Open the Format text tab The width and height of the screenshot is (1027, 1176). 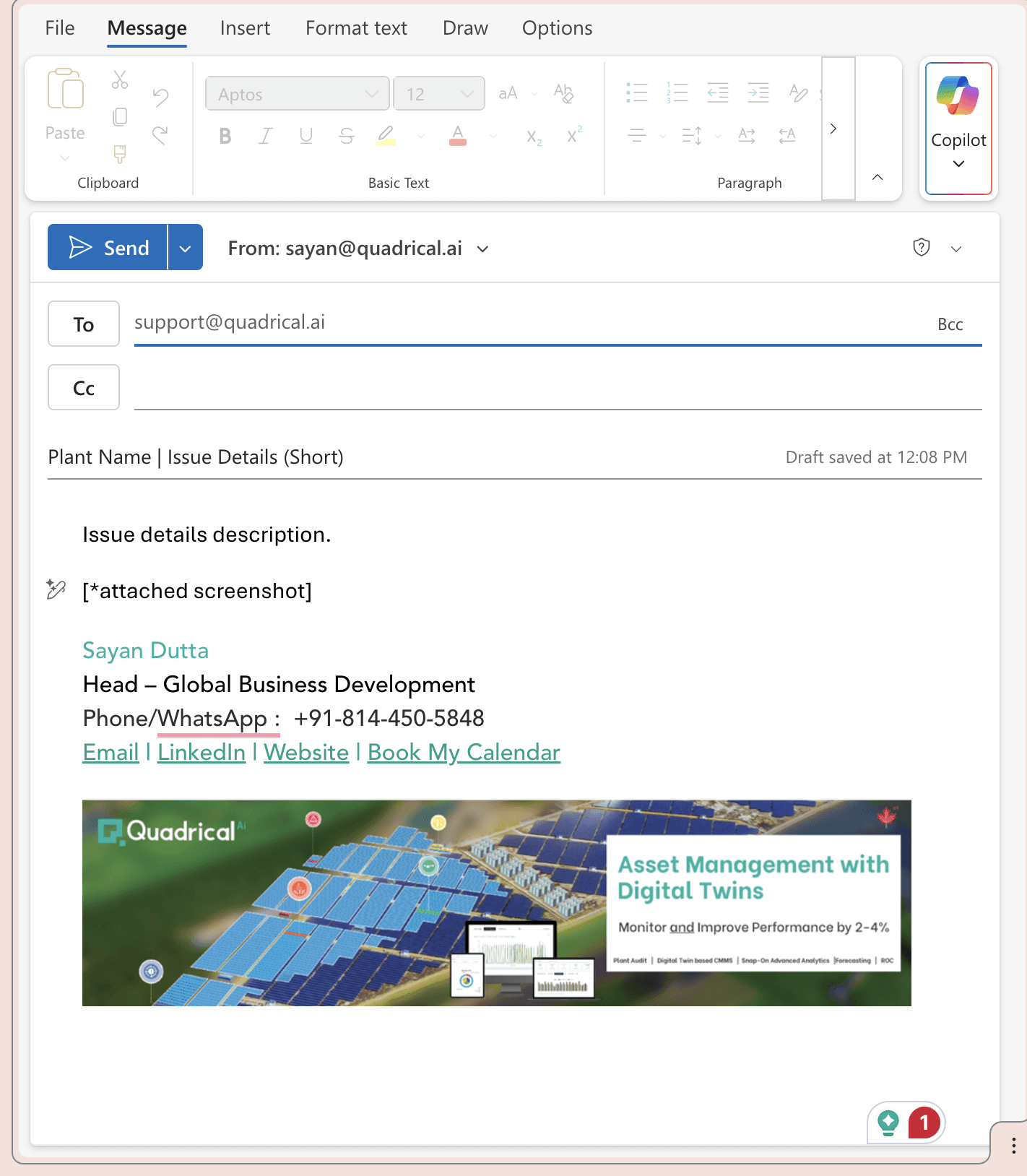[x=356, y=28]
